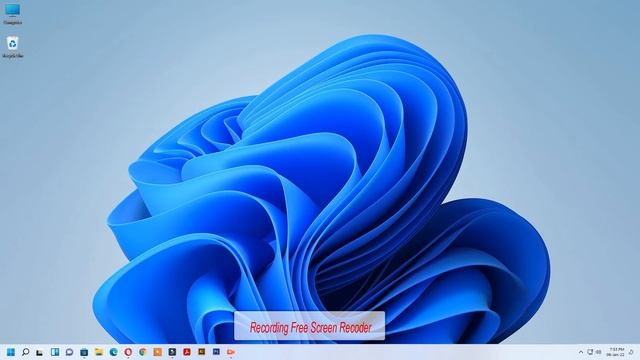The width and height of the screenshot is (640, 360).
Task: Open taskbar Search magnifier
Action: tap(25, 352)
